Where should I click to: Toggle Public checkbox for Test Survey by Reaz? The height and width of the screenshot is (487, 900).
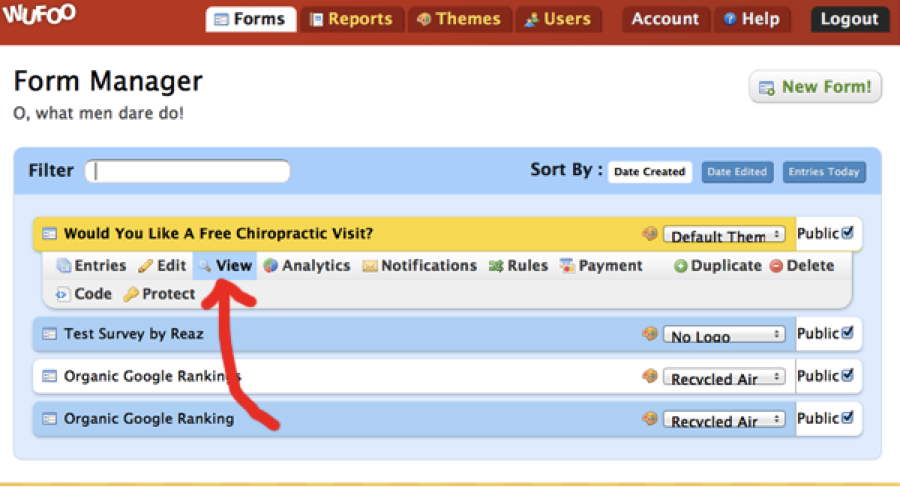848,333
